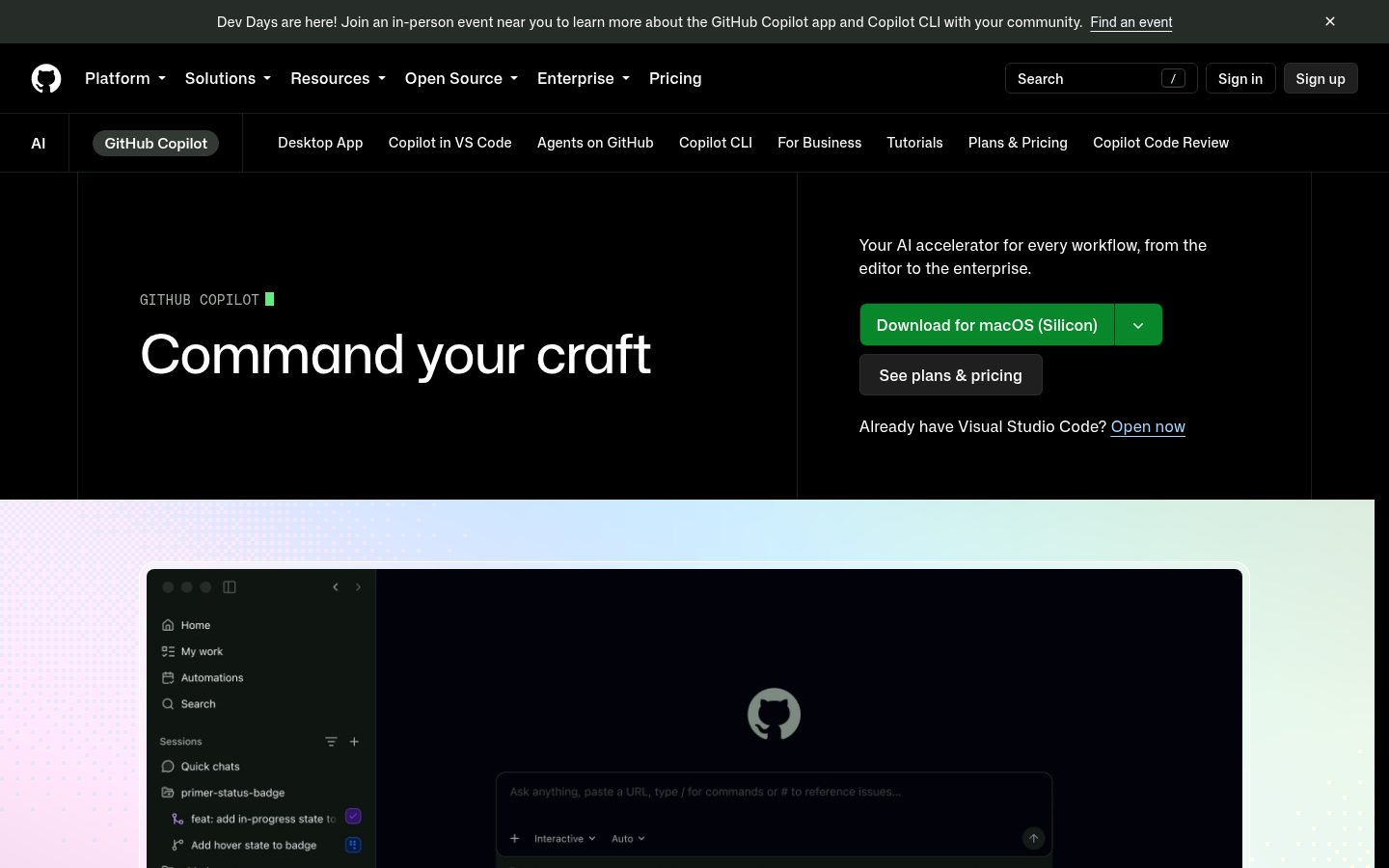The height and width of the screenshot is (868, 1389).
Task: Click the Command your craft headline
Action: pos(395,354)
